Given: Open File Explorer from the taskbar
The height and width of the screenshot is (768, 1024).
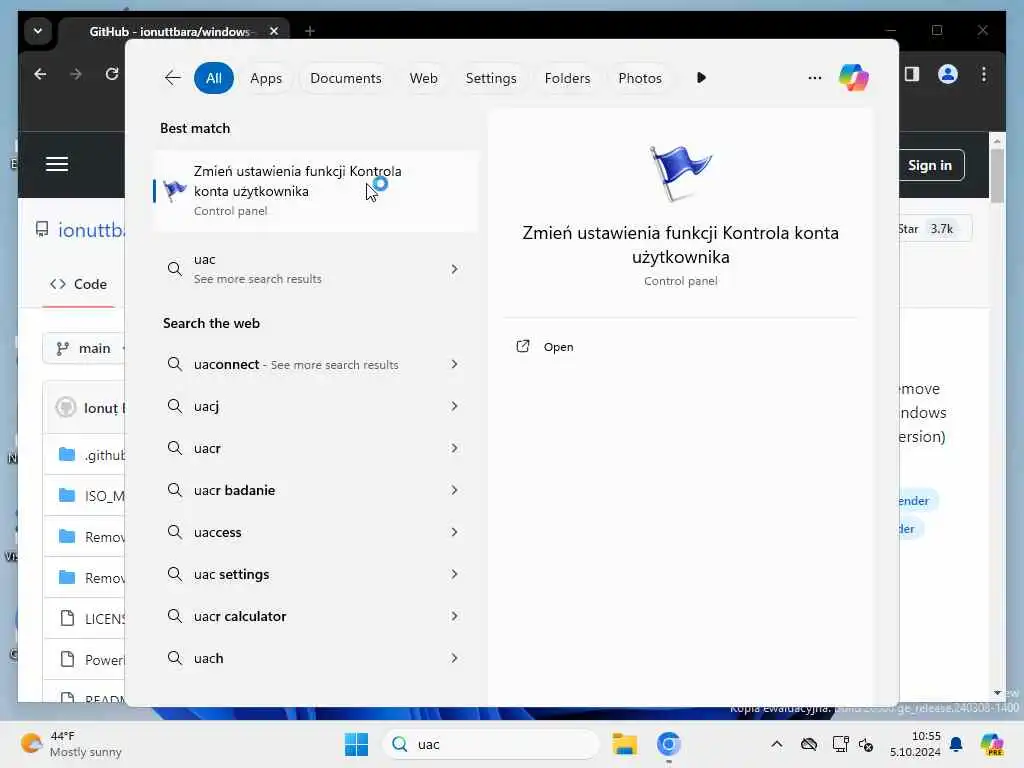Looking at the screenshot, I should 624,744.
